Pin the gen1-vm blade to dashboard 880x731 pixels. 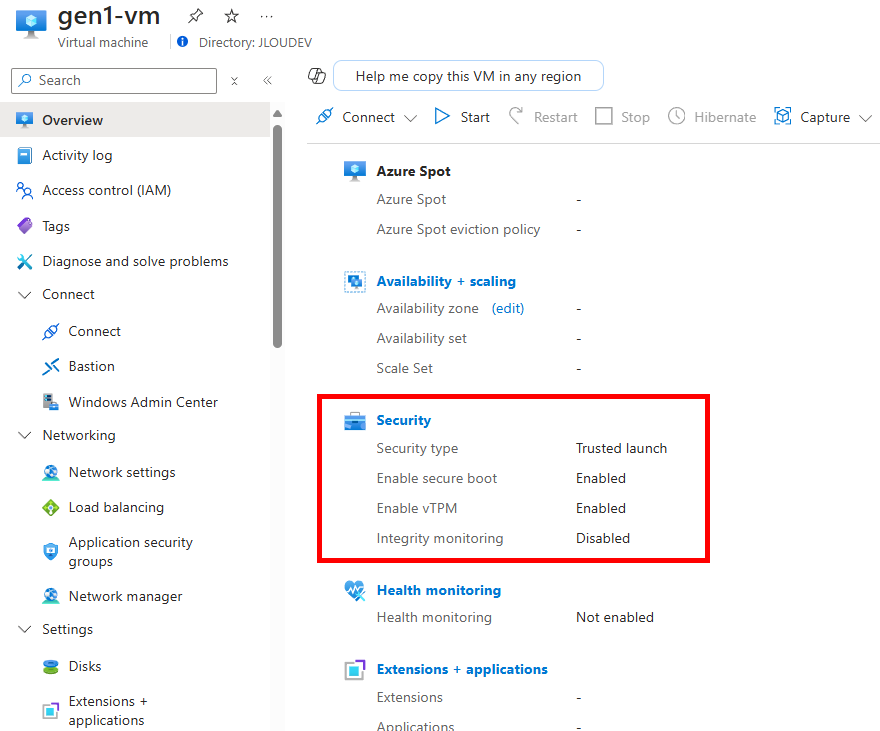[195, 16]
